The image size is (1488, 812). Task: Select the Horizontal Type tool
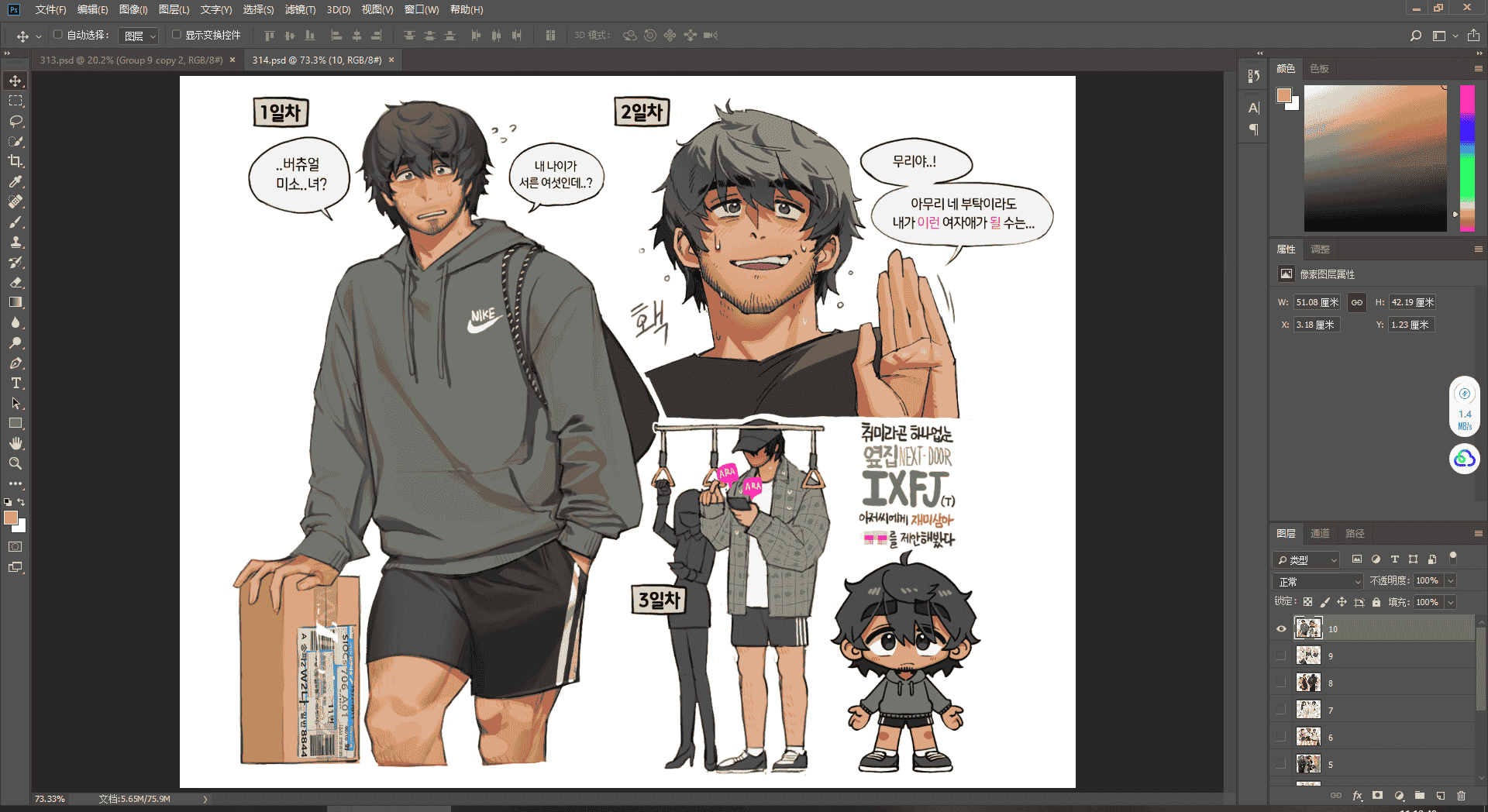pos(15,383)
